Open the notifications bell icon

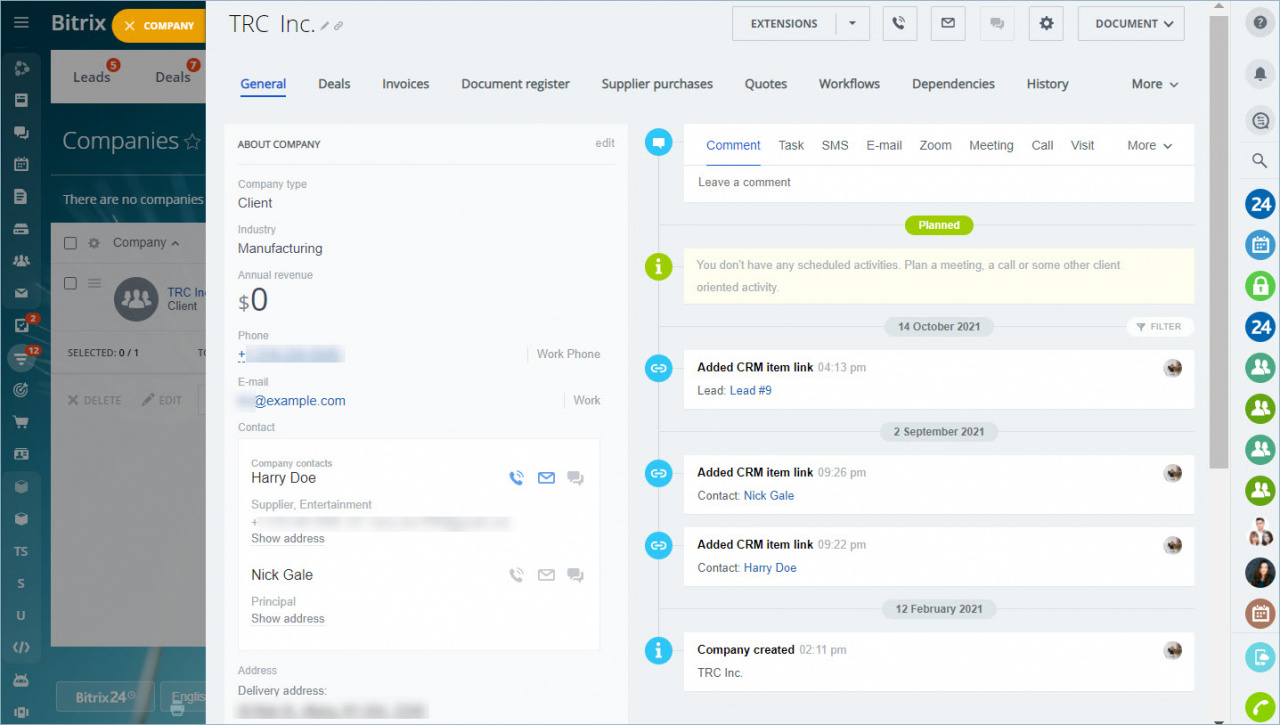(x=1260, y=73)
